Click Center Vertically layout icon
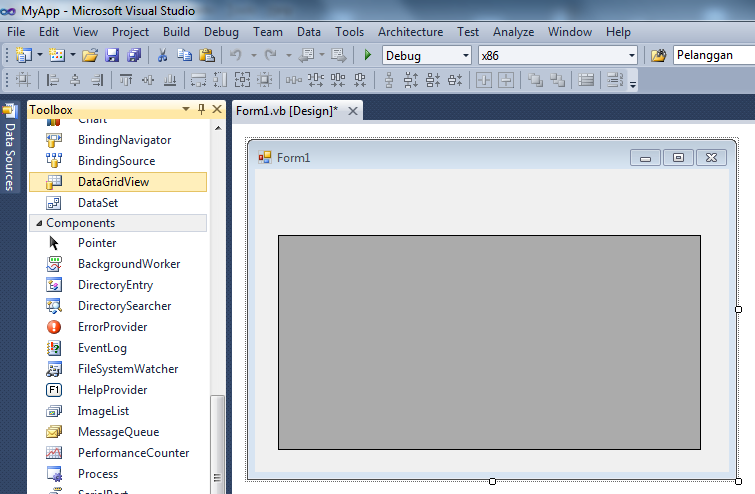The height and width of the screenshot is (494, 755). (x=506, y=80)
